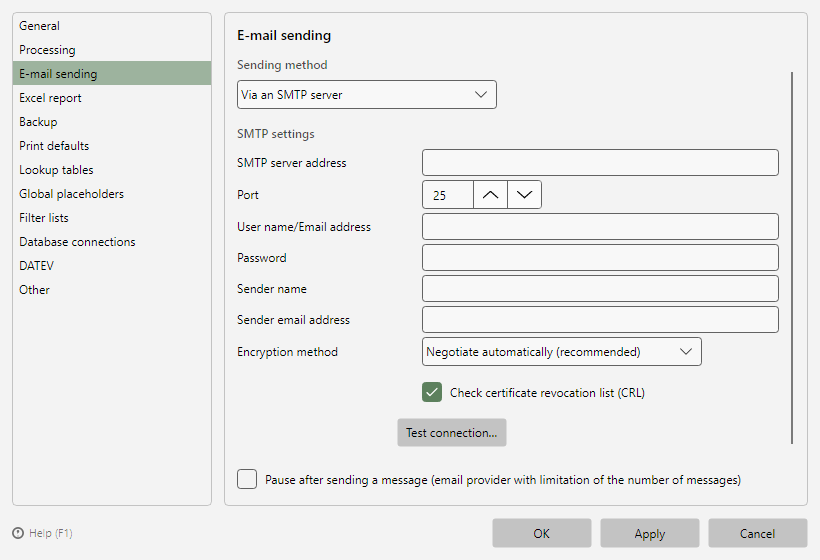Go to Backup settings

(x=112, y=122)
